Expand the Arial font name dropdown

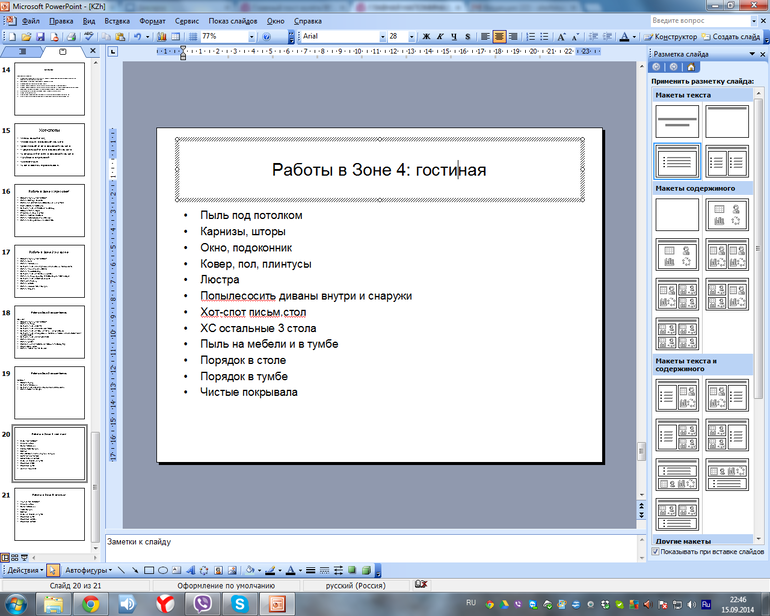pos(382,37)
